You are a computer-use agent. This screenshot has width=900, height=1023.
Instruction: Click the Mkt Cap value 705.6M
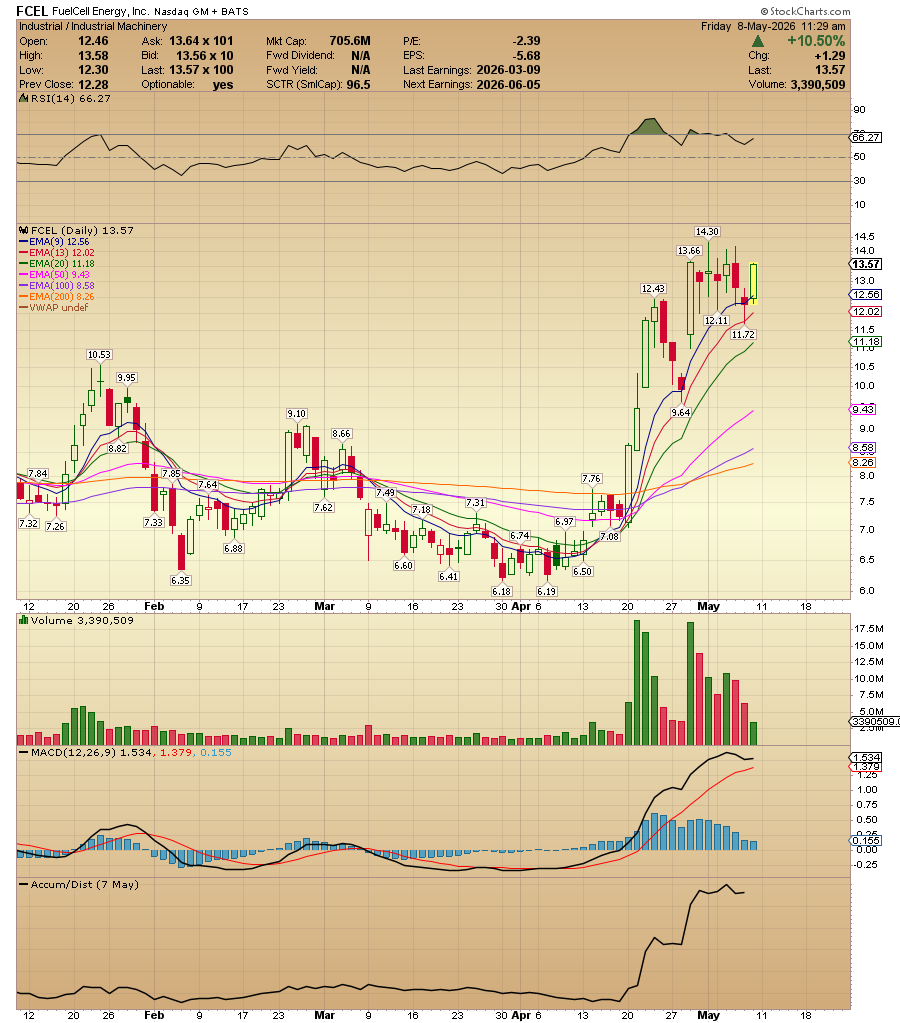350,41
